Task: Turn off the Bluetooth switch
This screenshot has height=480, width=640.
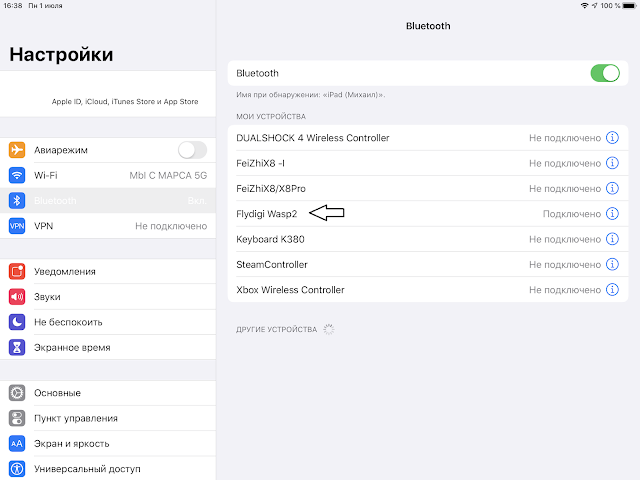Action: pyautogui.click(x=605, y=73)
